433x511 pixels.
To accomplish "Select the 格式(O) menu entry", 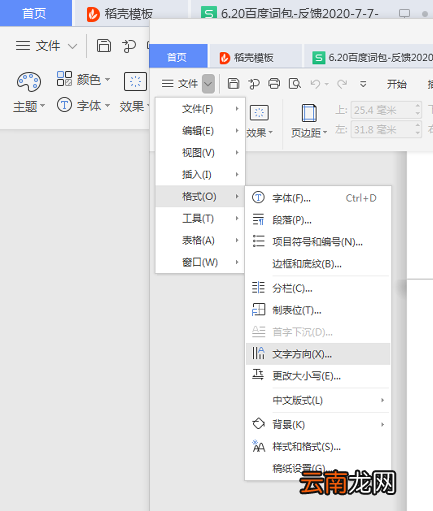I will [x=200, y=196].
